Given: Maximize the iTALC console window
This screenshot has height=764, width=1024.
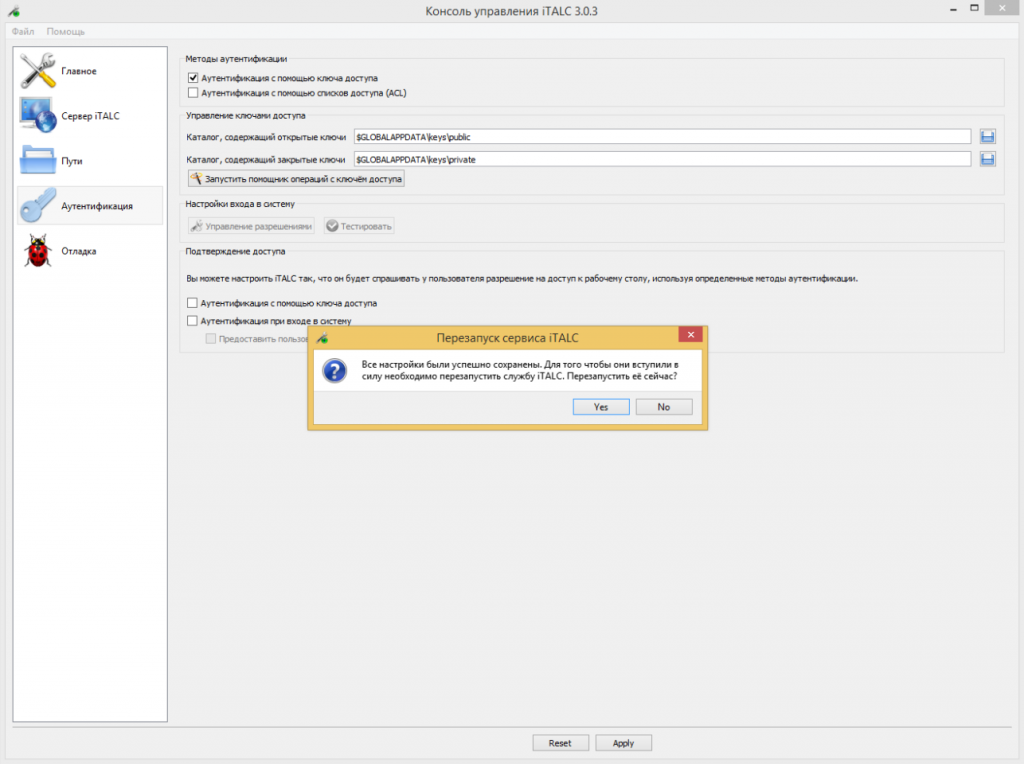Looking at the screenshot, I should pyautogui.click(x=974, y=8).
